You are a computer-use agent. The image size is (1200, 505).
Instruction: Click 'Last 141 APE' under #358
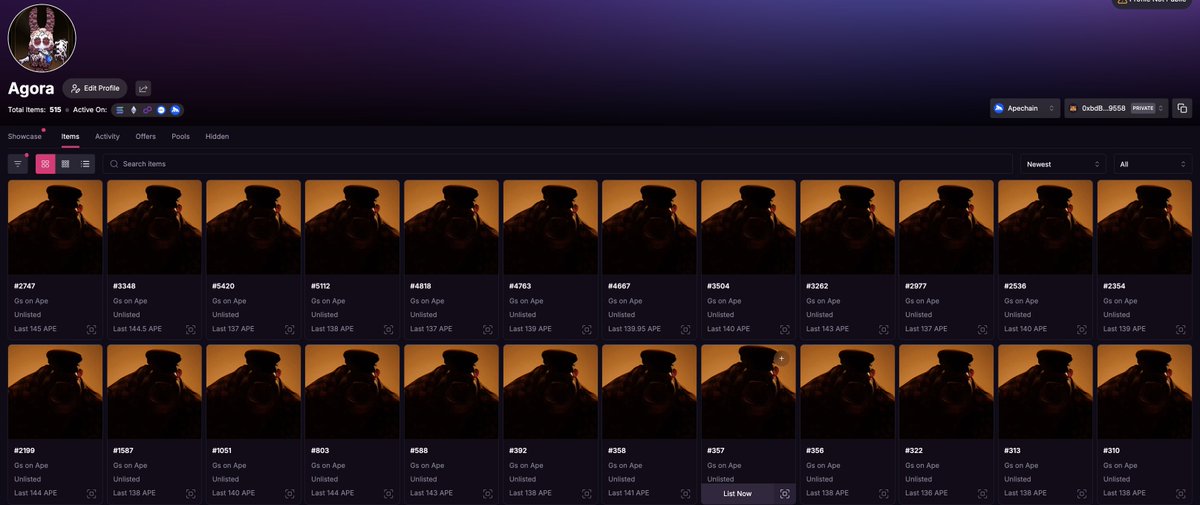(629, 493)
